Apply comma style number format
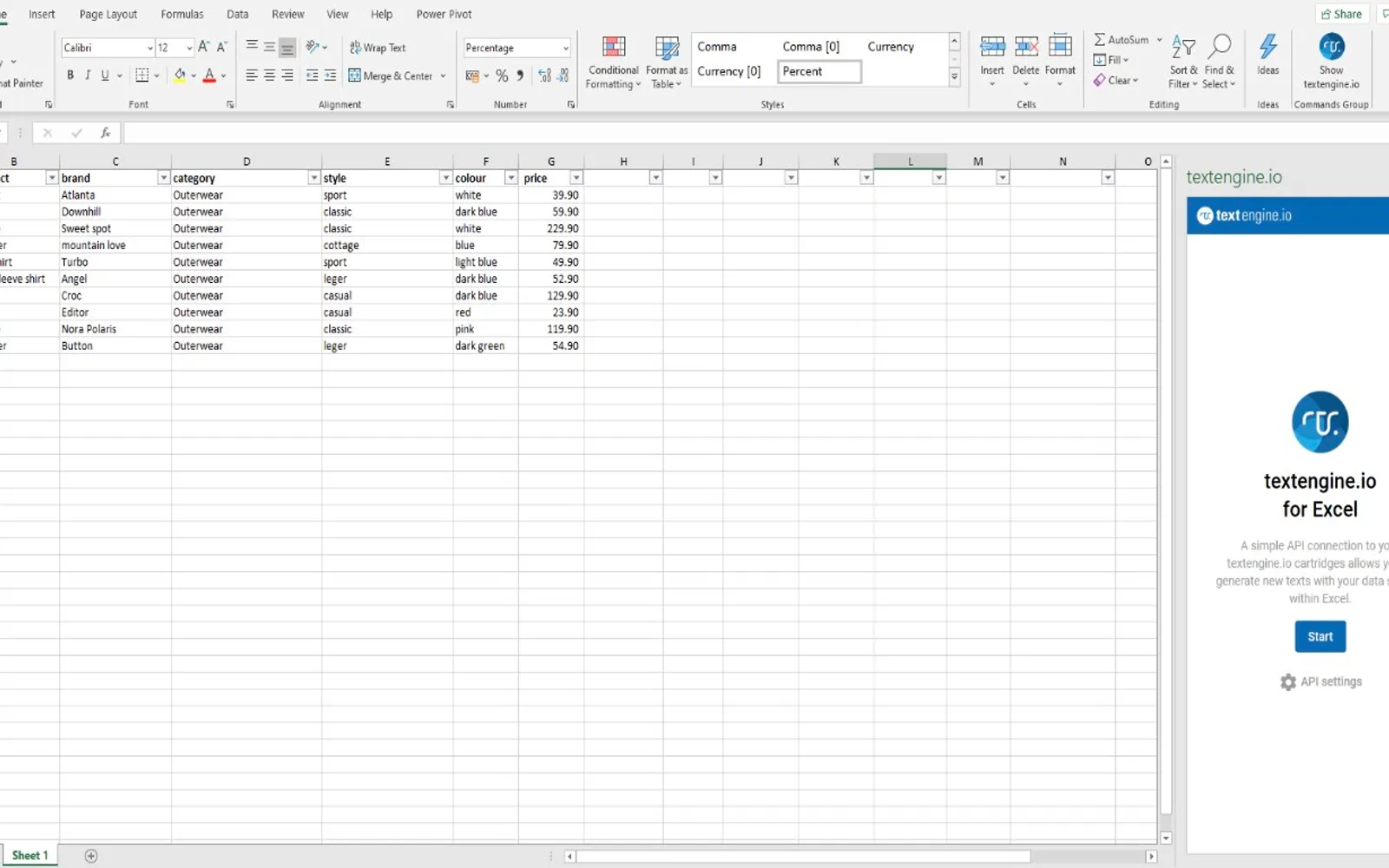 coord(520,76)
